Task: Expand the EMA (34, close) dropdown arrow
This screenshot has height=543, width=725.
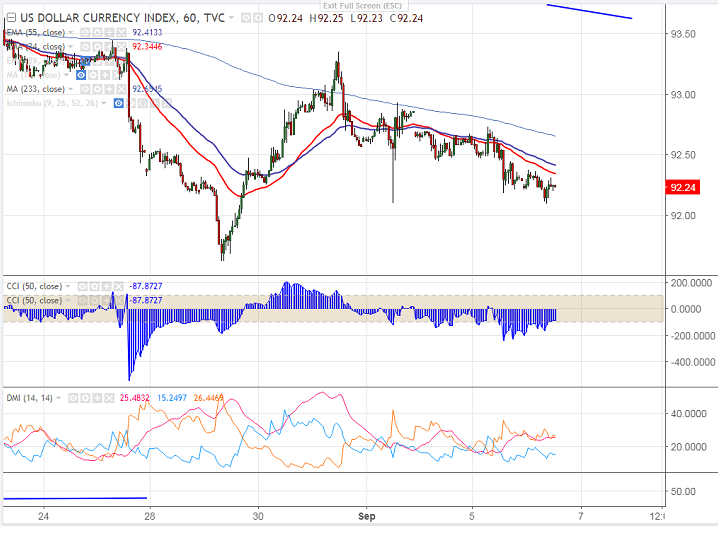Action: [70, 47]
